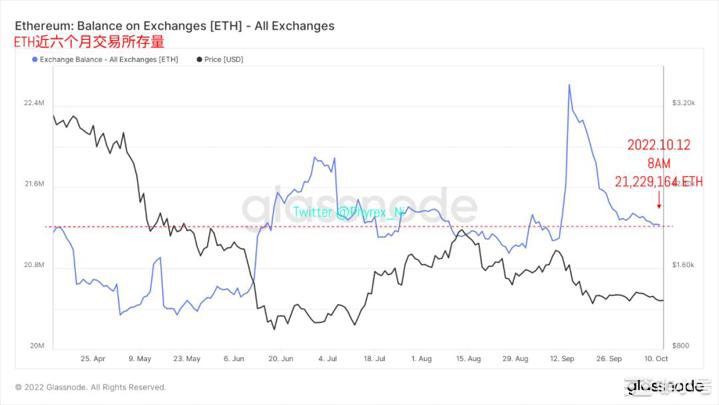Image resolution: width=719 pixels, height=405 pixels.
Task: Click the 10. Oct date on the x-axis
Action: (x=655, y=356)
